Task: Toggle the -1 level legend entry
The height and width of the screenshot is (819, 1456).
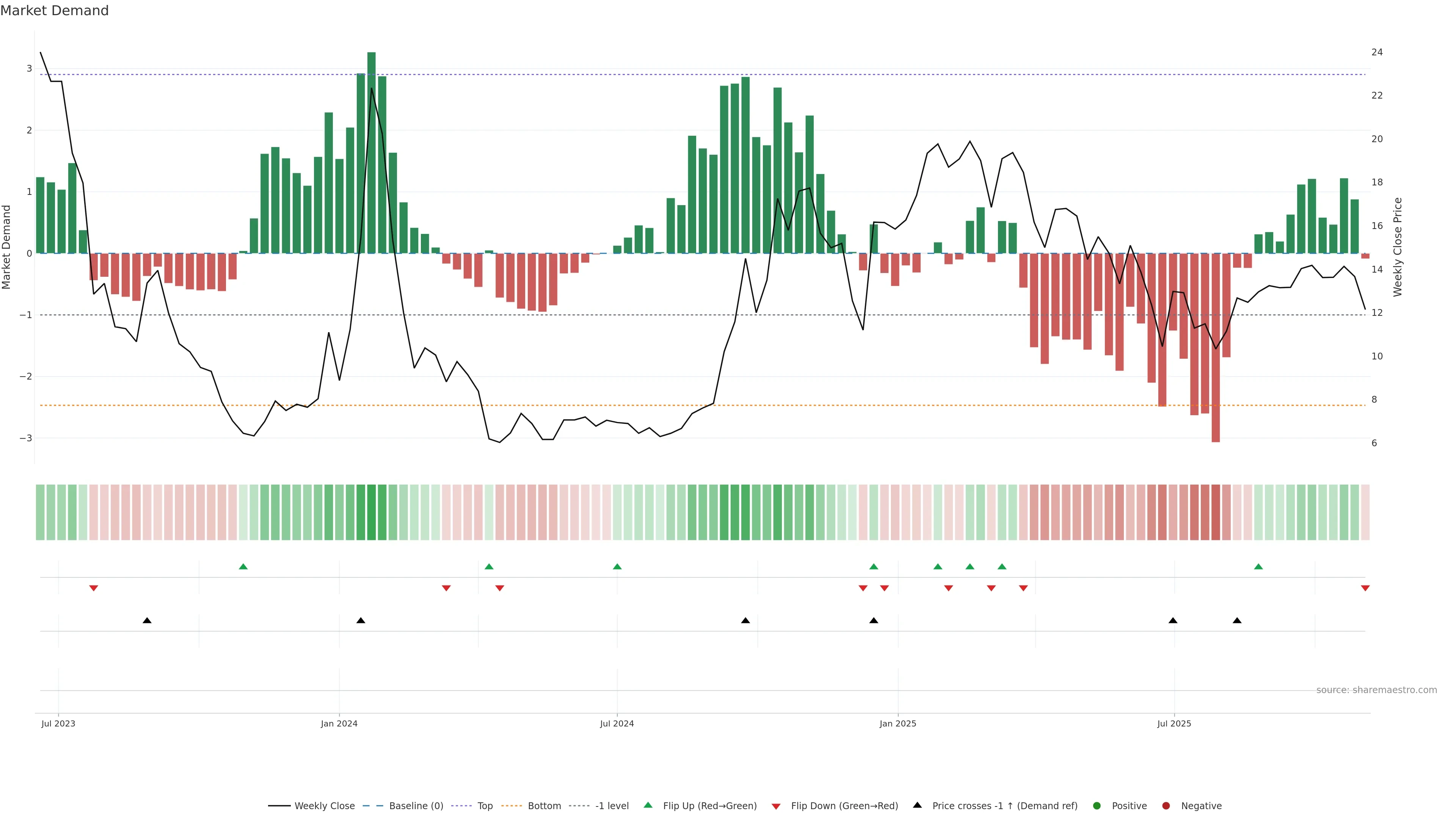Action: [612, 805]
